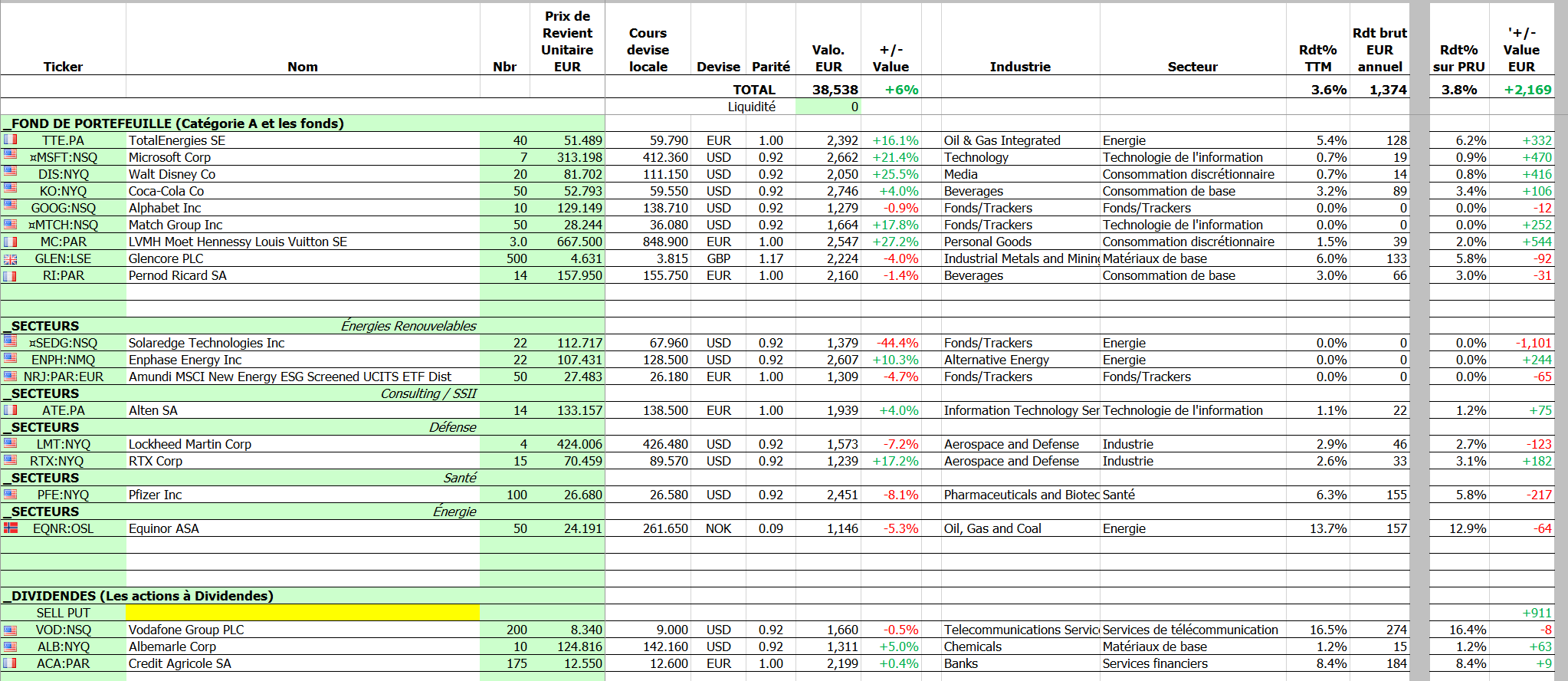Click the US flag beside LMT:NYQ
This screenshot has height=681, width=1568.
[x=10, y=443]
